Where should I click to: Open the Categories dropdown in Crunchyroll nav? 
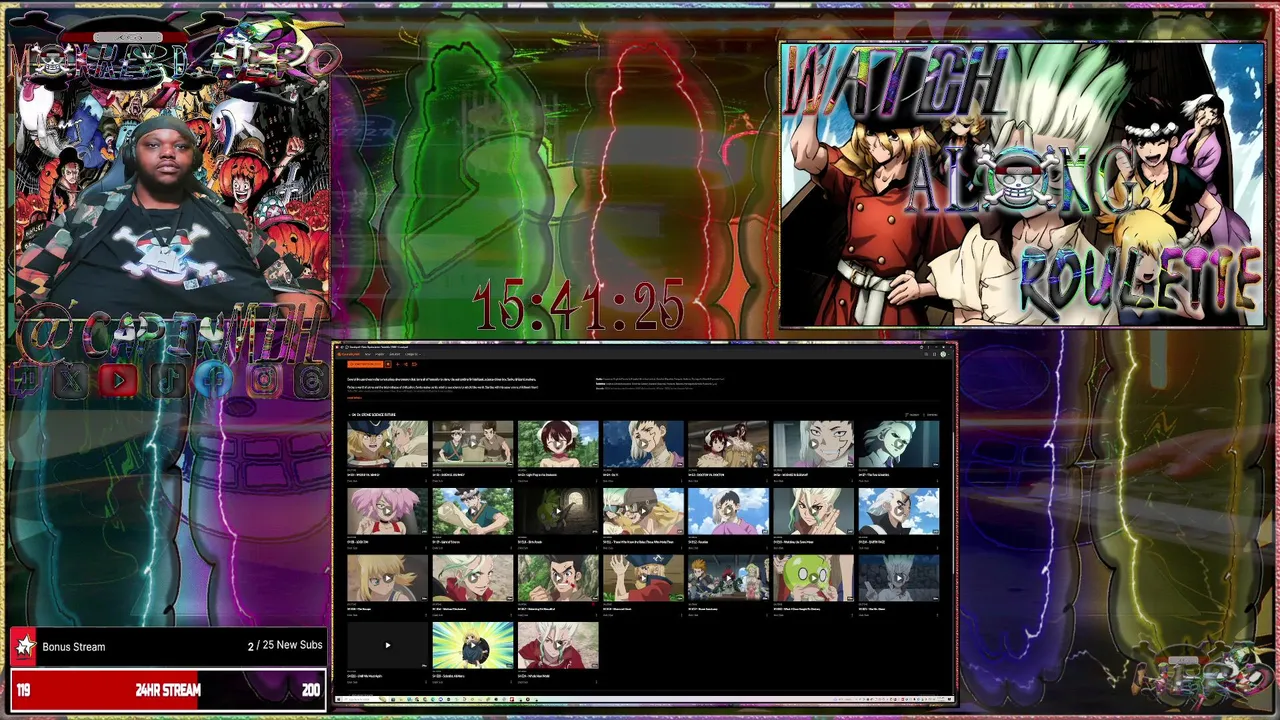pyautogui.click(x=412, y=354)
